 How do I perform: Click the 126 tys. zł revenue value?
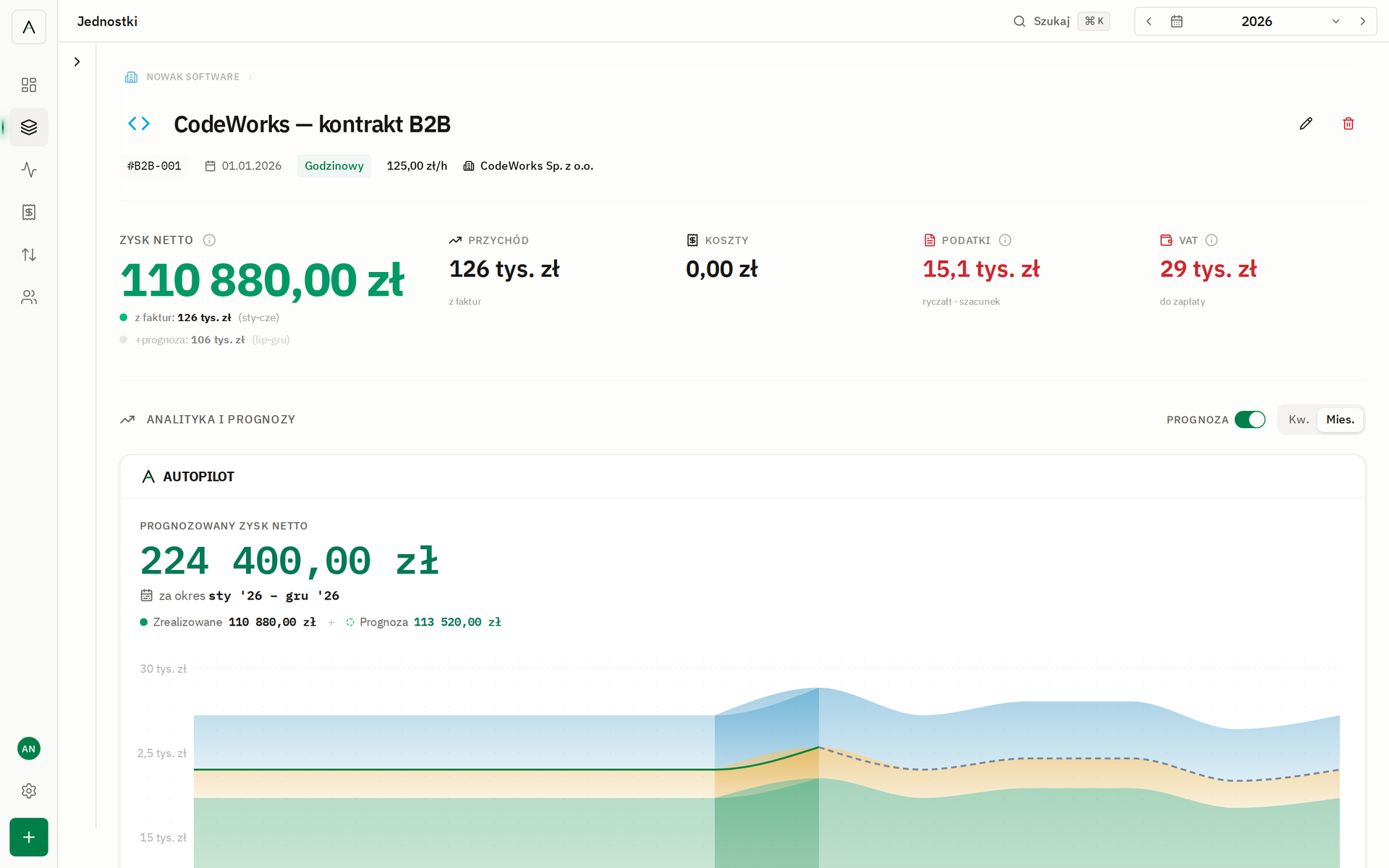[504, 269]
